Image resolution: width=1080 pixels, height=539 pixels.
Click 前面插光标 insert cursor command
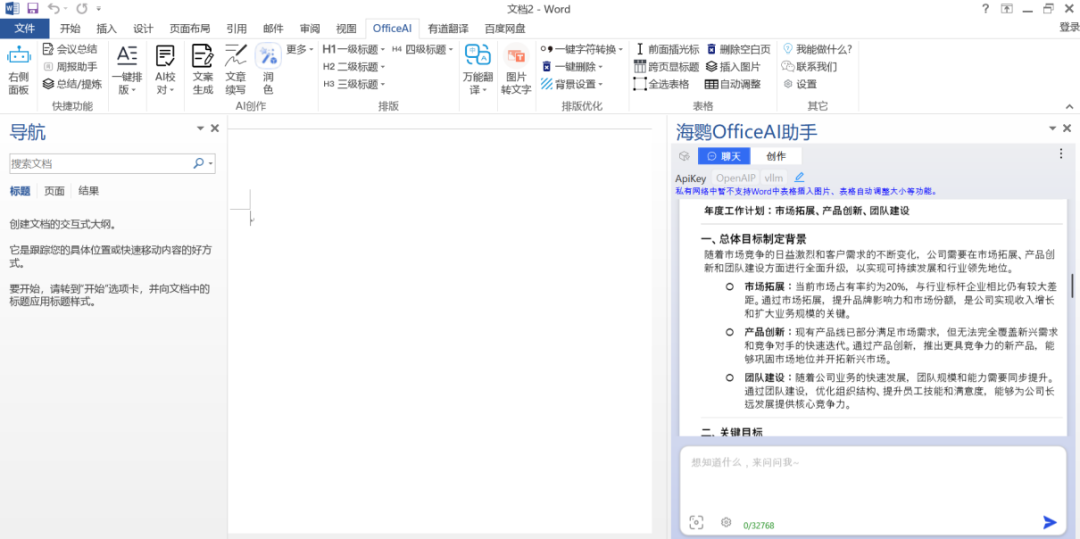coord(666,49)
